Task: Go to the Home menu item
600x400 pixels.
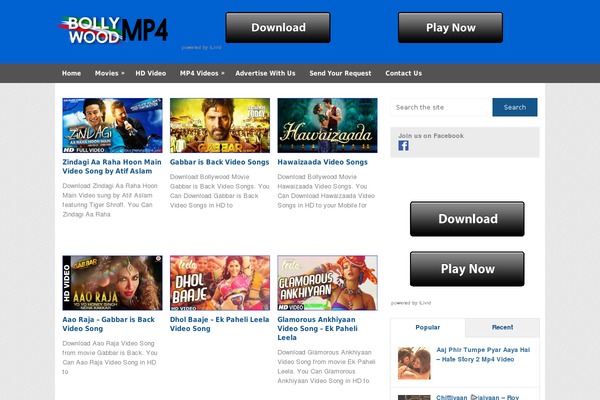Action: [72, 73]
